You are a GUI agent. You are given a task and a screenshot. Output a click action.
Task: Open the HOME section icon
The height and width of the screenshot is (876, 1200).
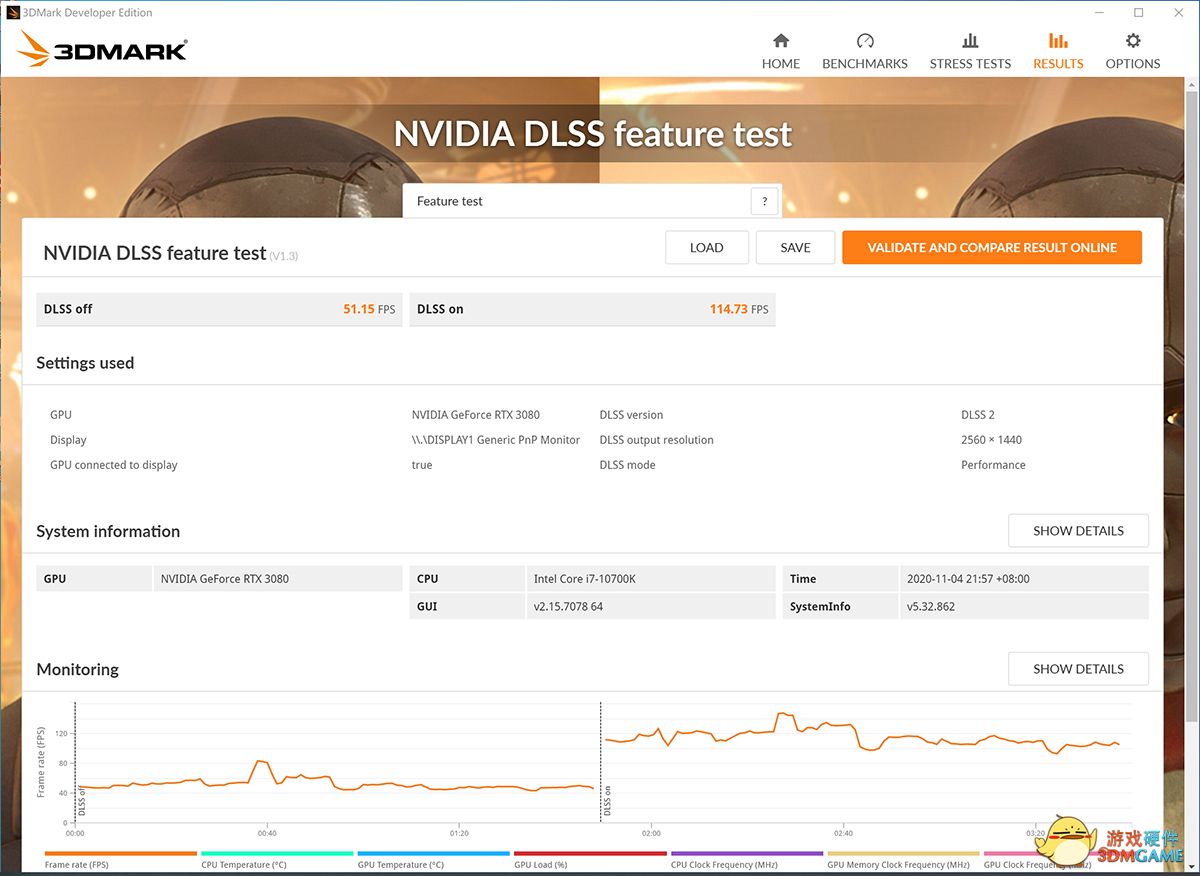coord(781,41)
